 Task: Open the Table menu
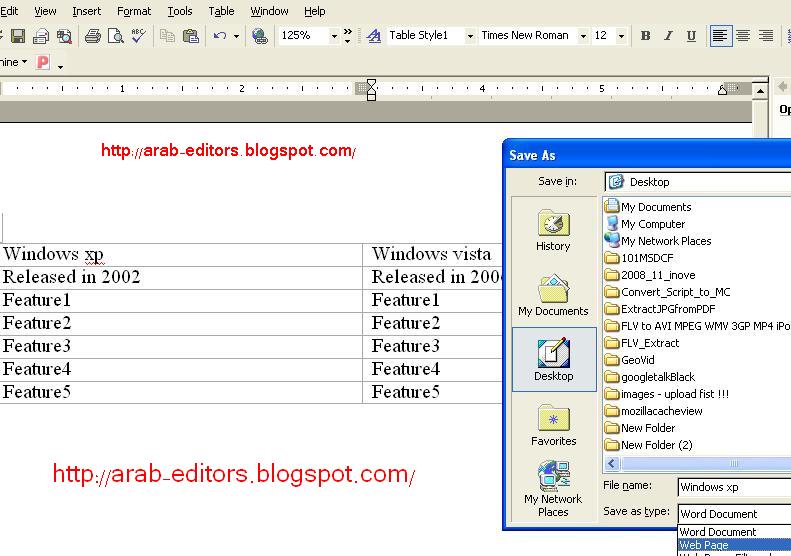[221, 11]
